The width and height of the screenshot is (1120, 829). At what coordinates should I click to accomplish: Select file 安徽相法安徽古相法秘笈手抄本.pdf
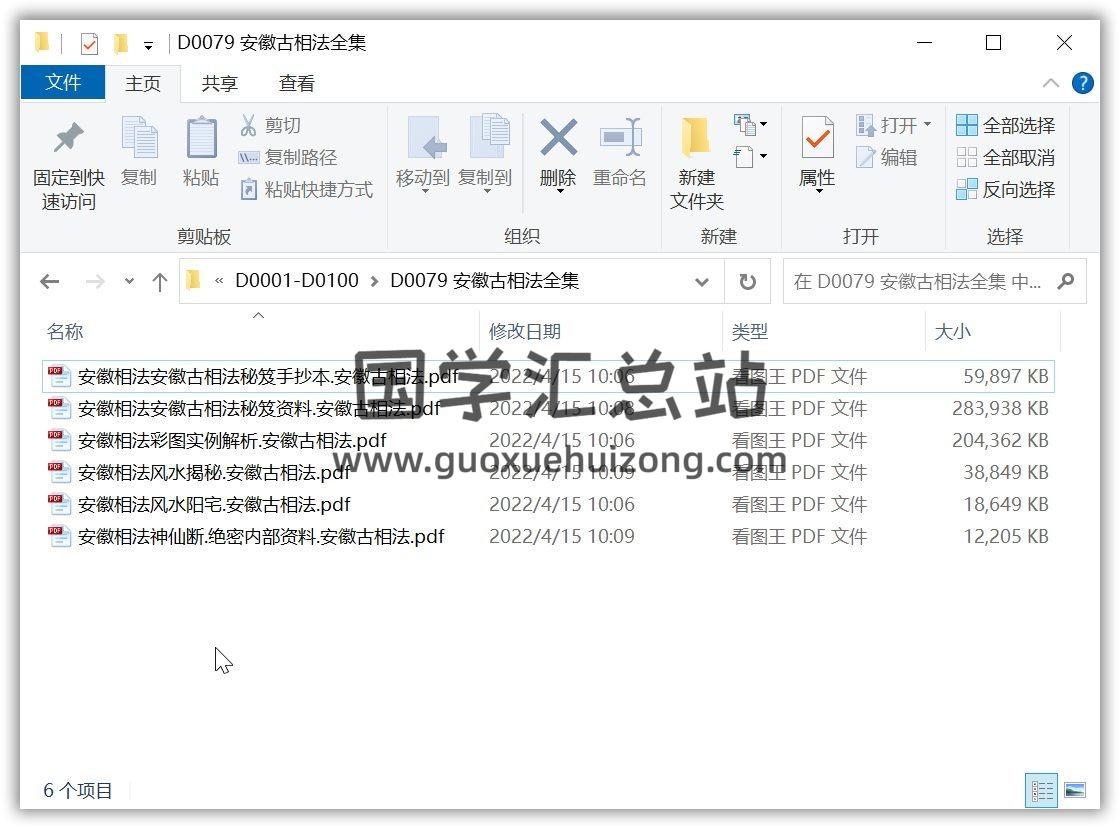coord(549,376)
